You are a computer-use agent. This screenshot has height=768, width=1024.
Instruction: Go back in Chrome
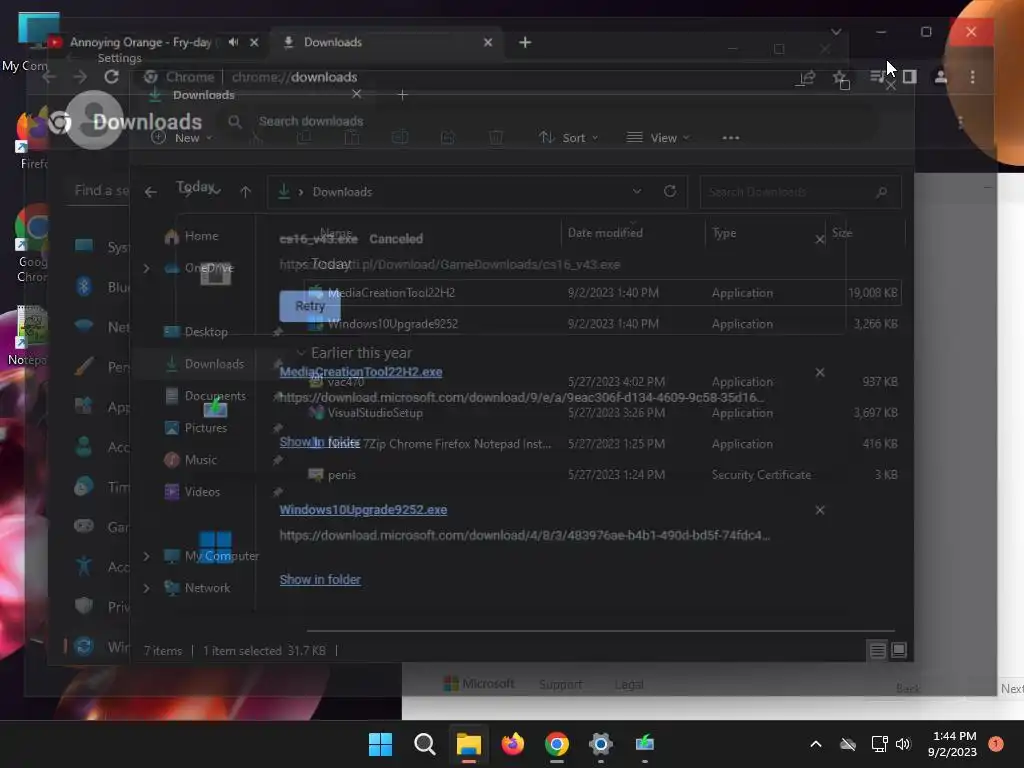click(49, 77)
